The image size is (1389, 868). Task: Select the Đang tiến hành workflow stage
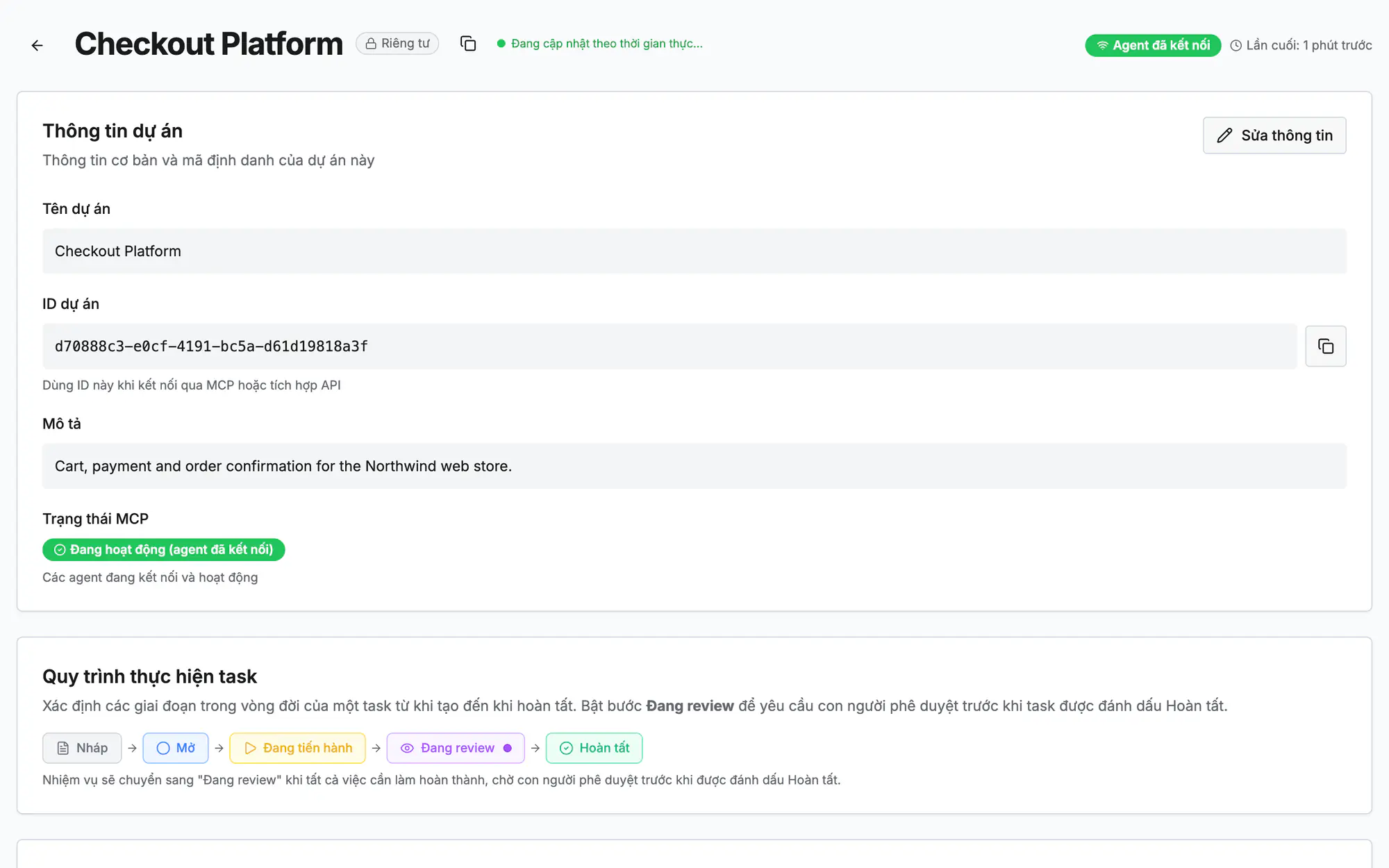pyautogui.click(x=298, y=748)
